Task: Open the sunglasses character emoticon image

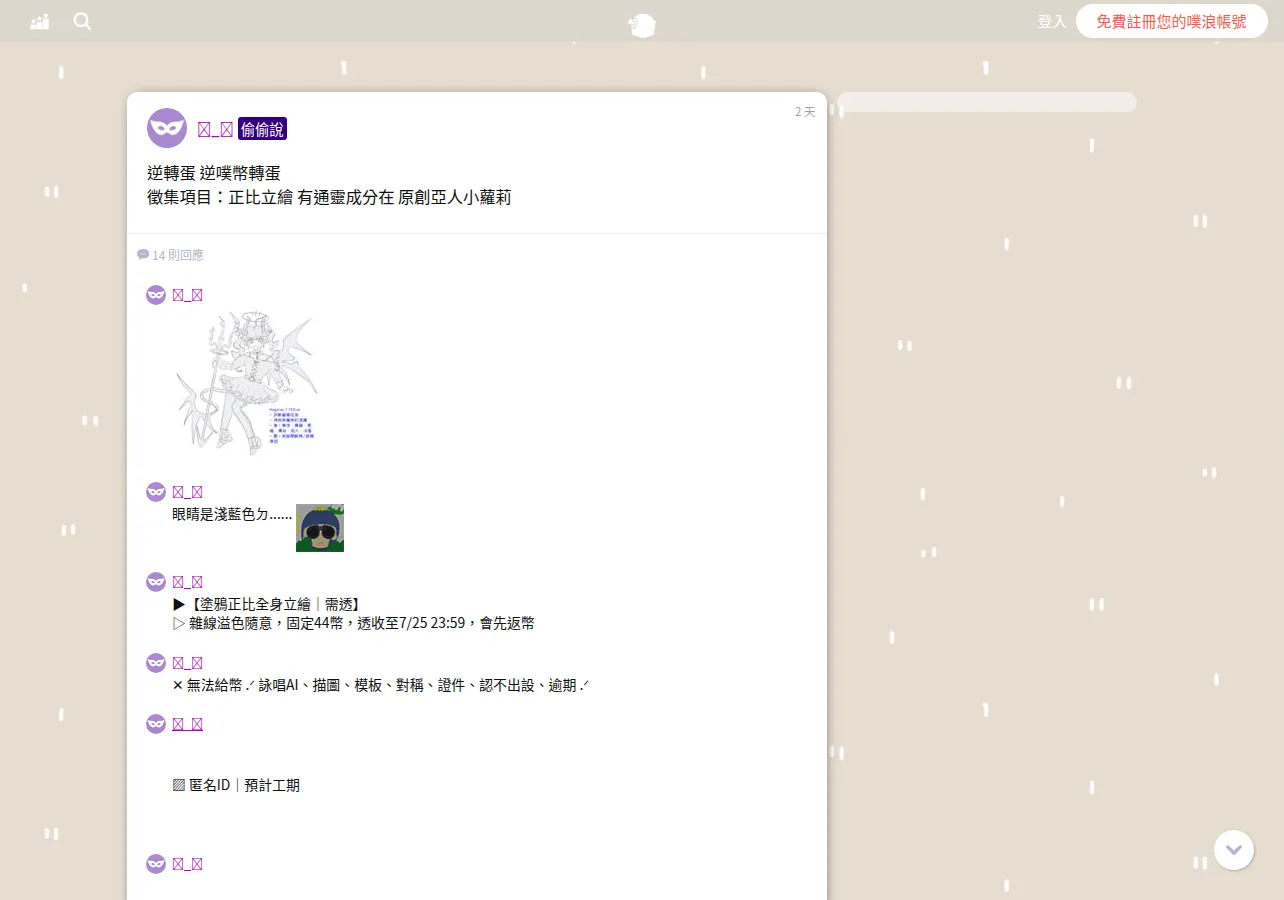Action: [320, 528]
